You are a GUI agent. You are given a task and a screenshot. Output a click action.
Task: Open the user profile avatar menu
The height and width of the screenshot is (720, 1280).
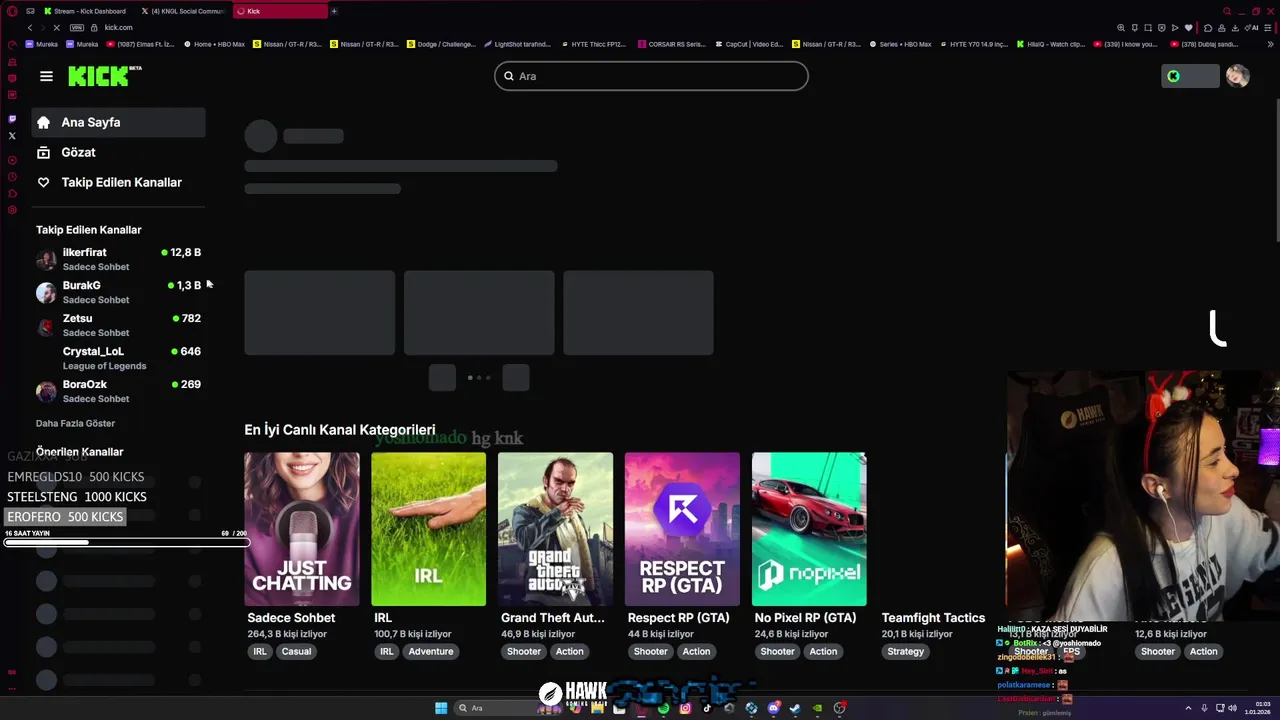(x=1238, y=76)
